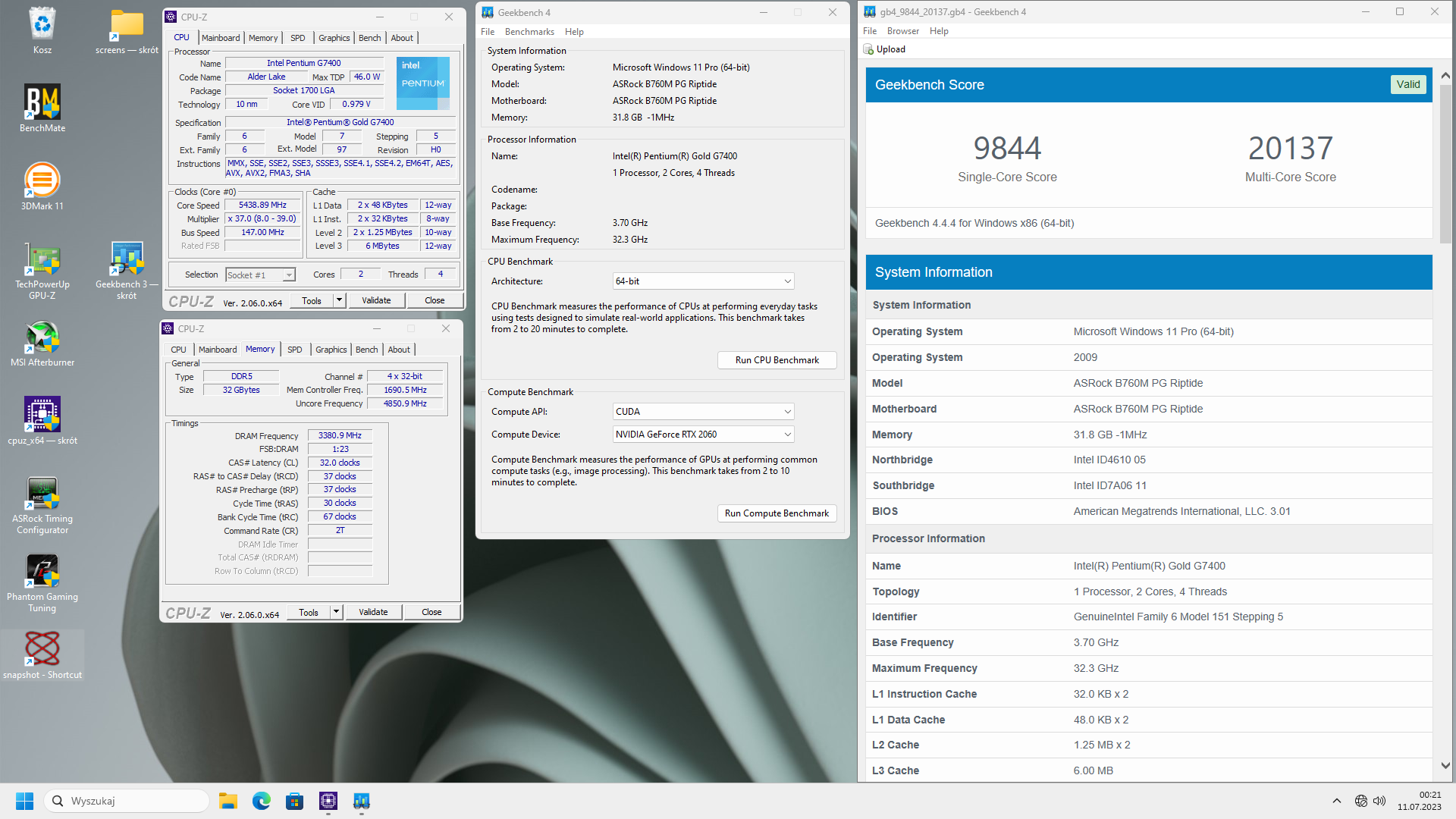Click Close button in bottom CPU-Z window
Screen dimensions: 1456x819
(431, 612)
